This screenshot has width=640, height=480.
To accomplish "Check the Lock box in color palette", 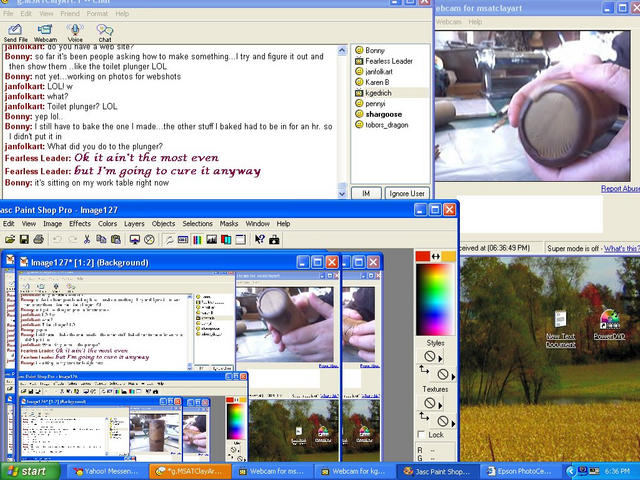I will point(422,435).
